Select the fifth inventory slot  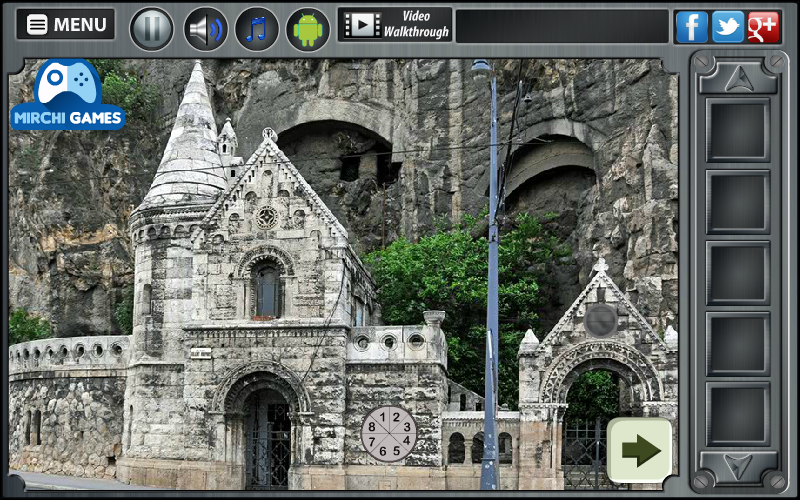click(x=738, y=414)
